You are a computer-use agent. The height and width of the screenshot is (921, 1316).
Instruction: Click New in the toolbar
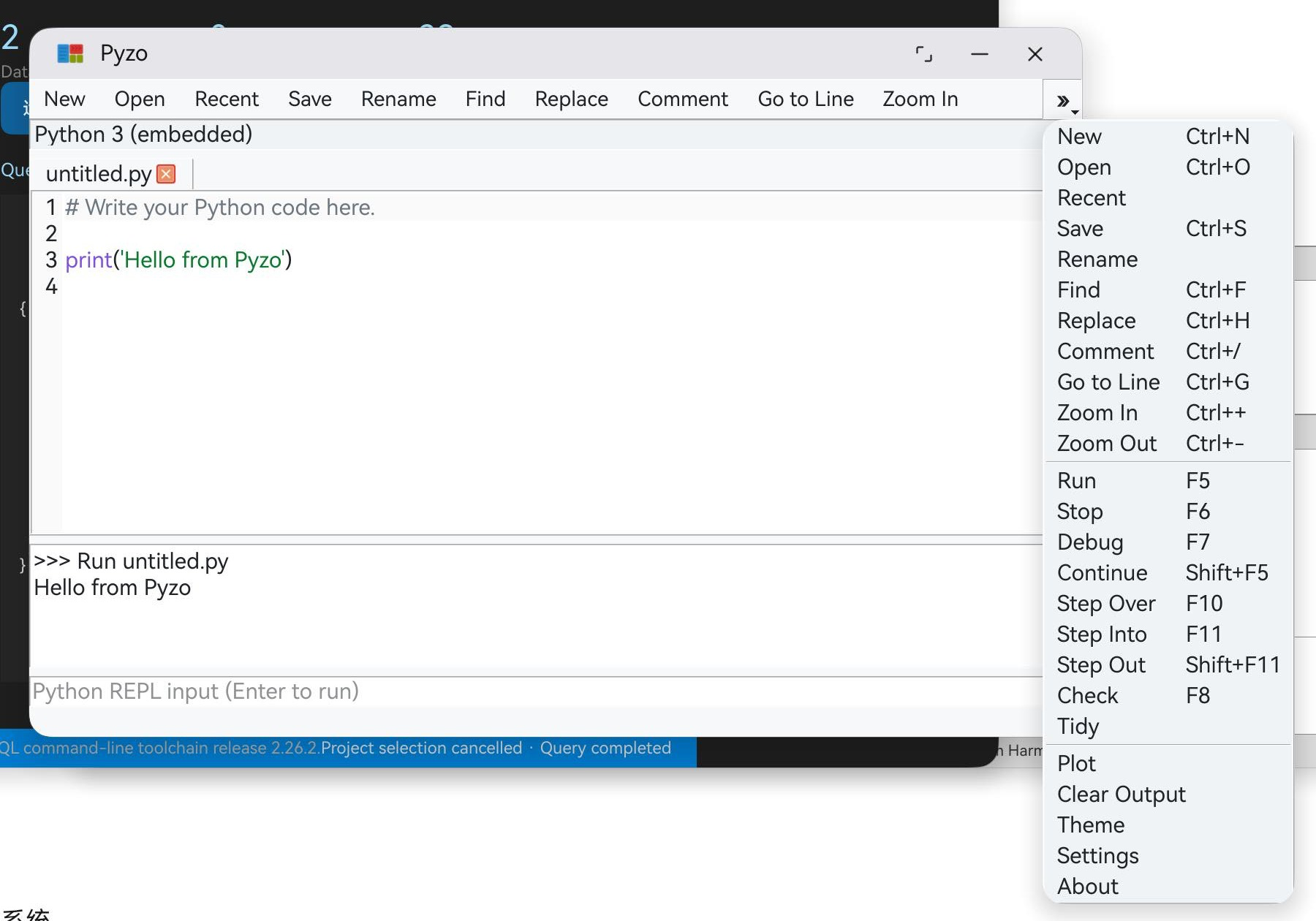click(x=64, y=99)
